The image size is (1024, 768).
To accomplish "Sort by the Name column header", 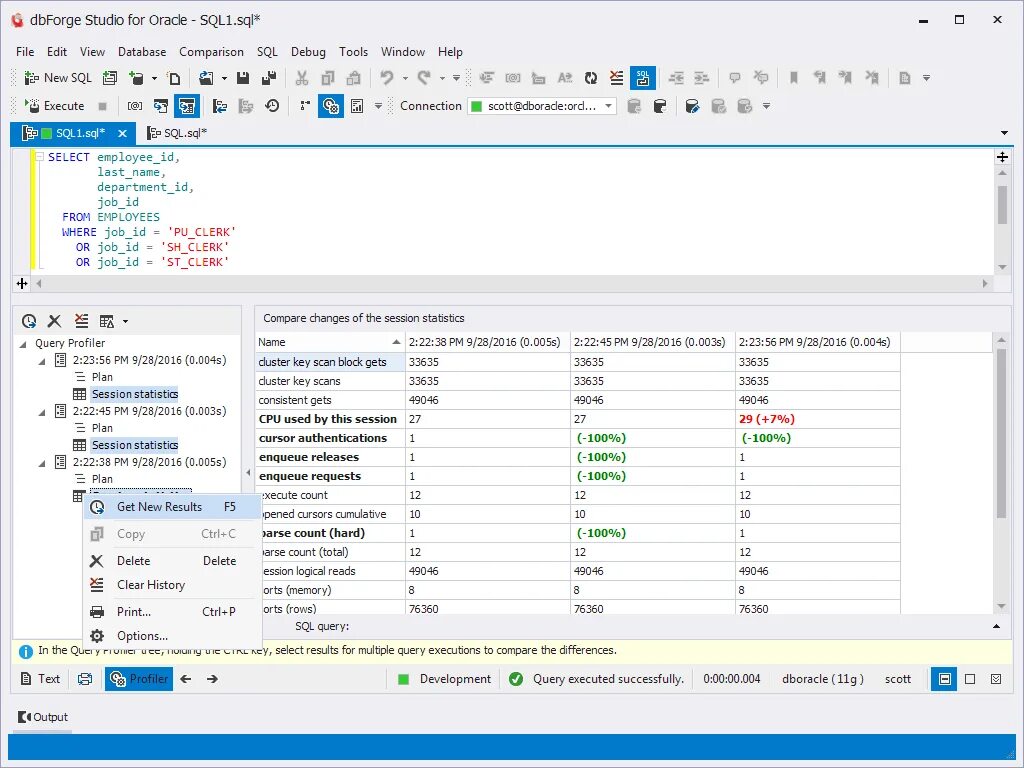I will [x=330, y=342].
